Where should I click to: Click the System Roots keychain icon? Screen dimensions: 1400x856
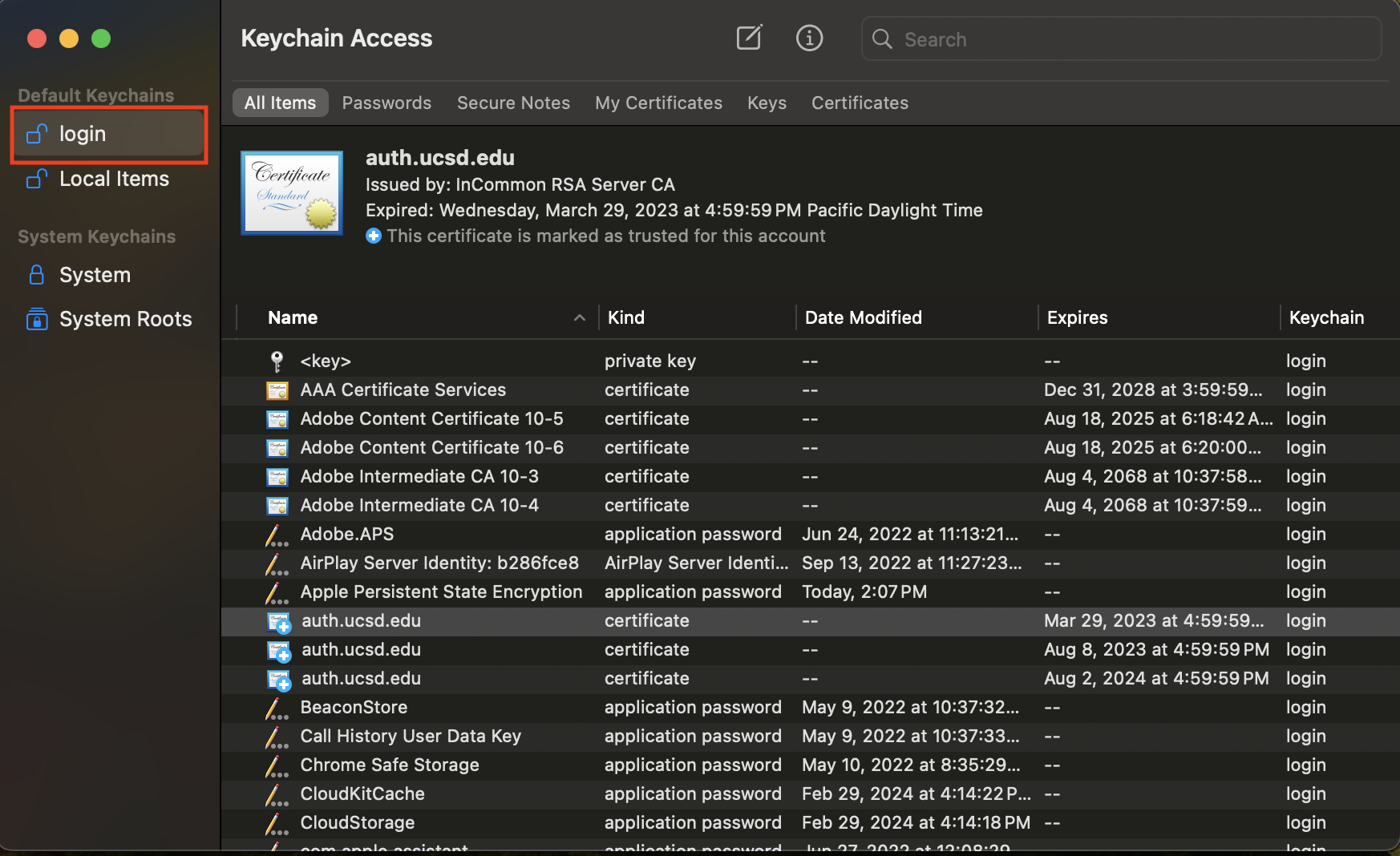[37, 319]
